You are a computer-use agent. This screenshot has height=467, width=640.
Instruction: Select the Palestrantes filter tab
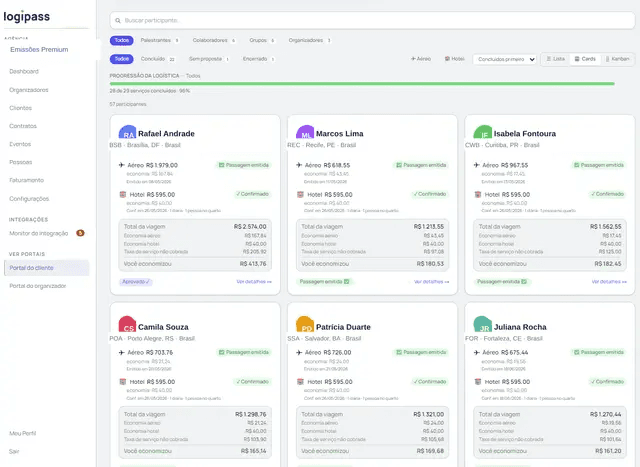point(159,40)
